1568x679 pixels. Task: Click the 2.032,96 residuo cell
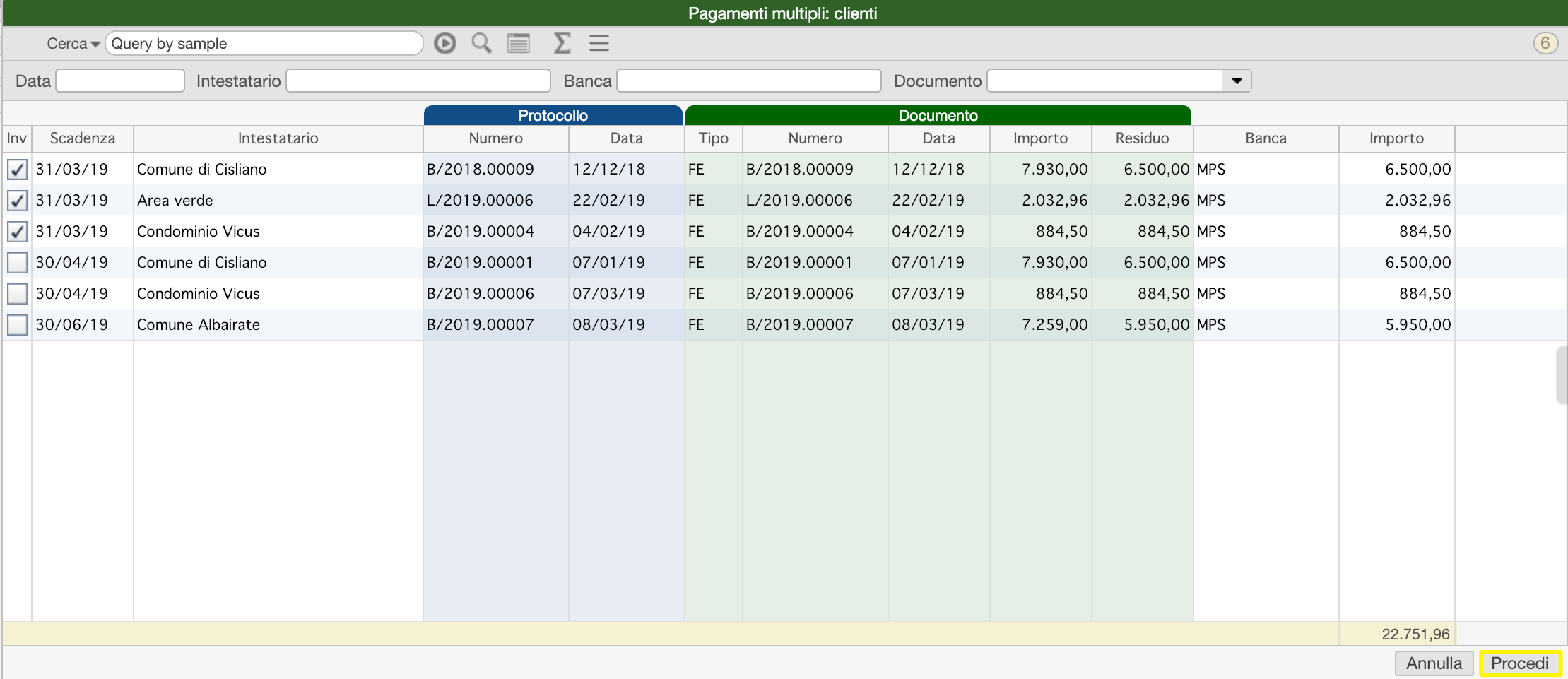(1143, 201)
